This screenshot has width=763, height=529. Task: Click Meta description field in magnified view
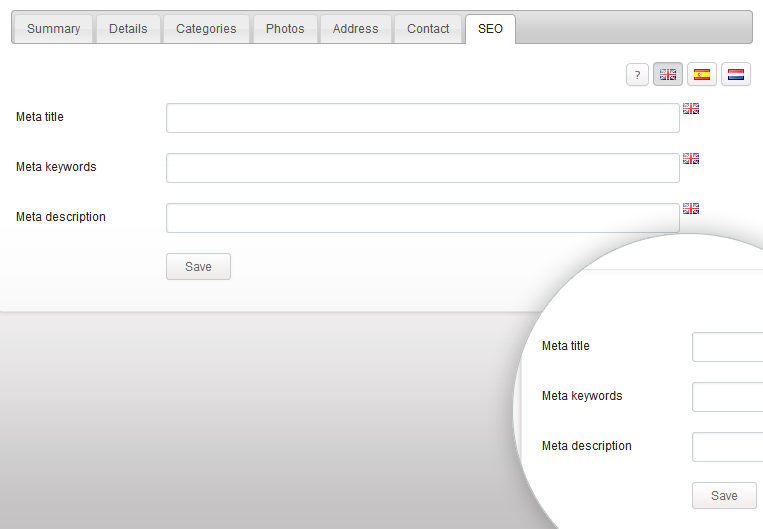click(x=727, y=447)
